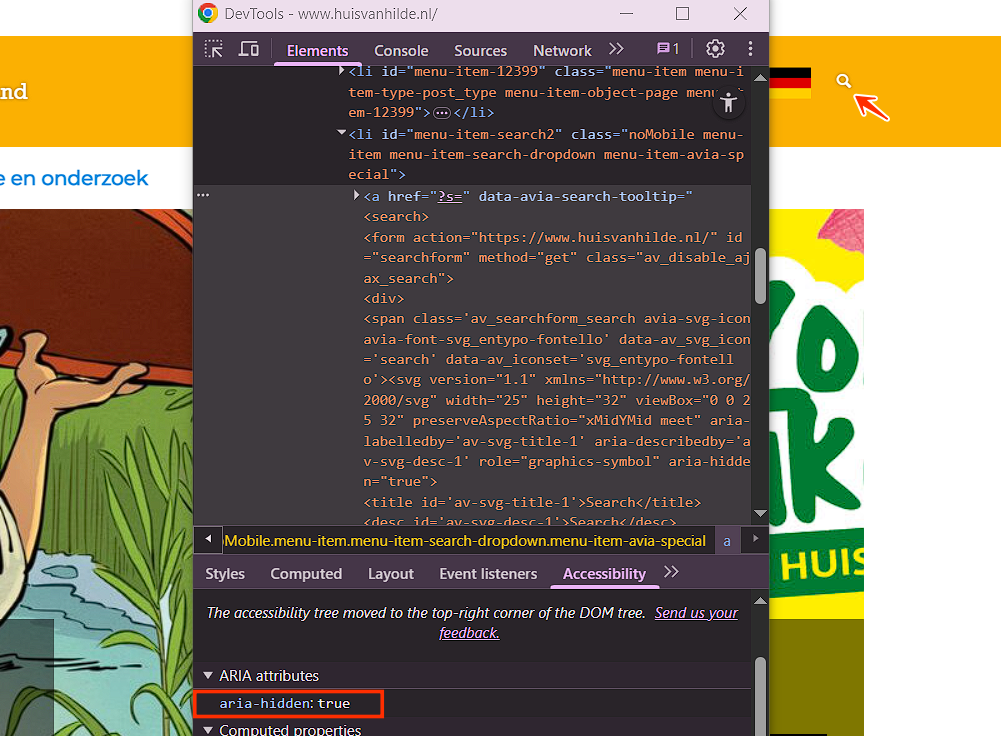1001x736 pixels.
Task: Toggle the device toolbar icon
Action: pos(248,49)
